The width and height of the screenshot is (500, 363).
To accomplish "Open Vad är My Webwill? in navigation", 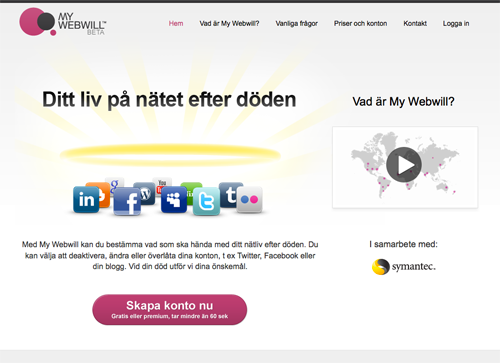I will 229,24.
